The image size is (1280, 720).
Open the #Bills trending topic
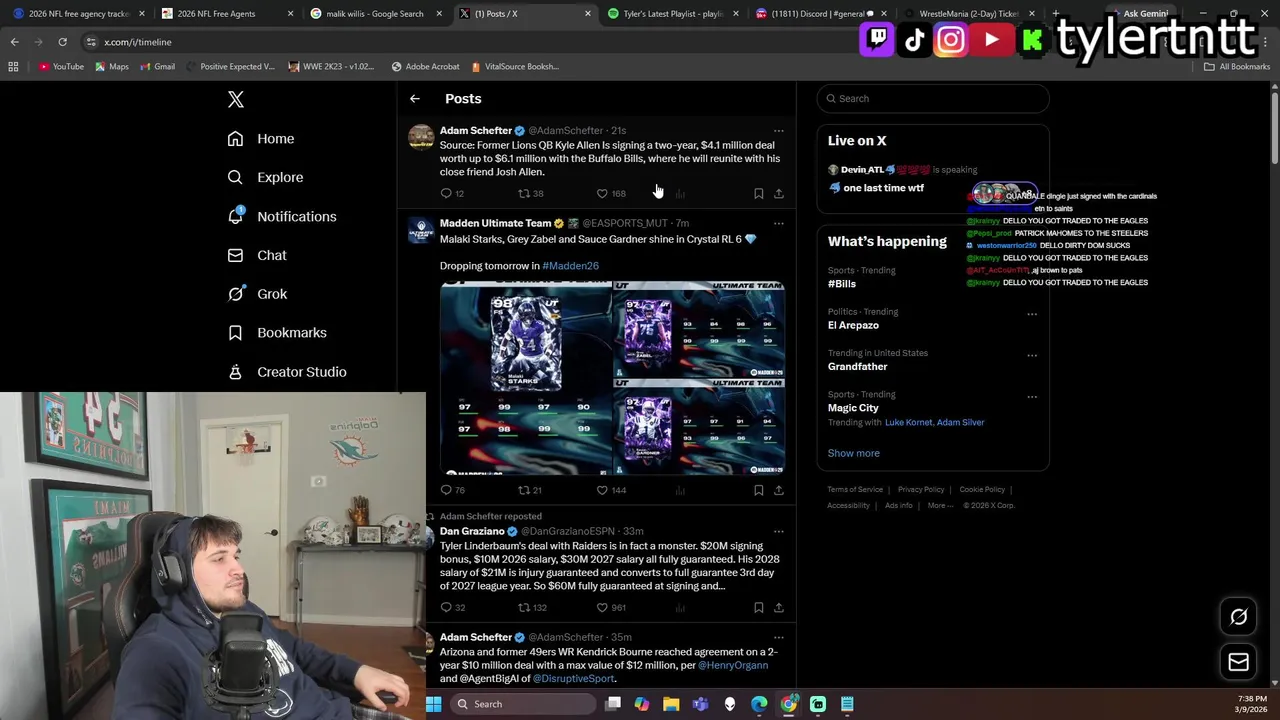tap(842, 284)
